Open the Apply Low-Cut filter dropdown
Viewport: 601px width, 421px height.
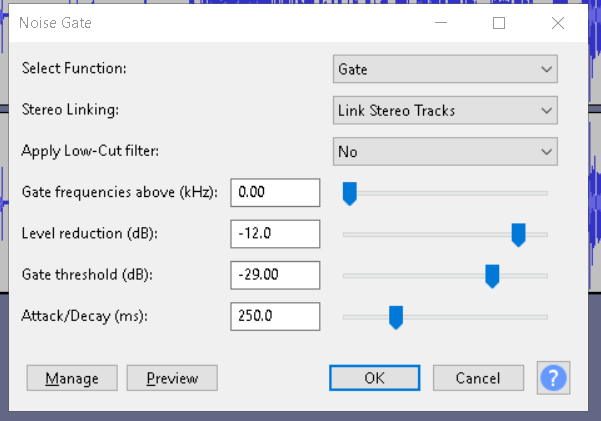445,152
